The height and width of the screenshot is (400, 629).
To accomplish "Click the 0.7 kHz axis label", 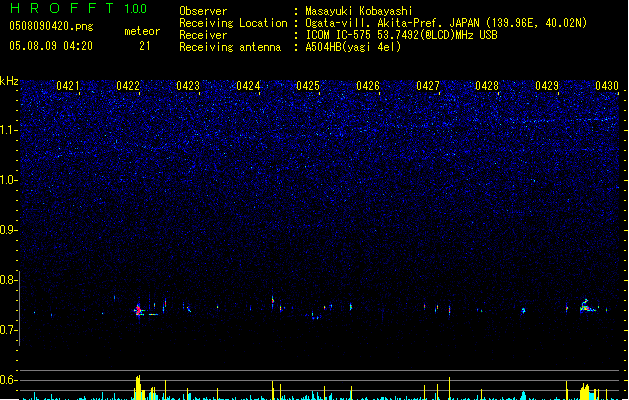I will pyautogui.click(x=9, y=330).
